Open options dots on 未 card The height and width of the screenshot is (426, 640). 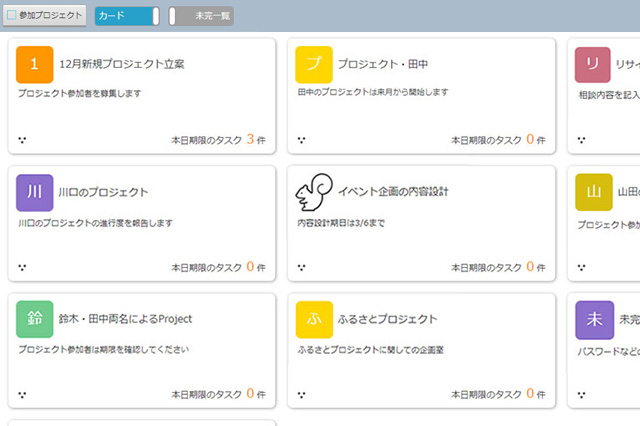(x=581, y=395)
